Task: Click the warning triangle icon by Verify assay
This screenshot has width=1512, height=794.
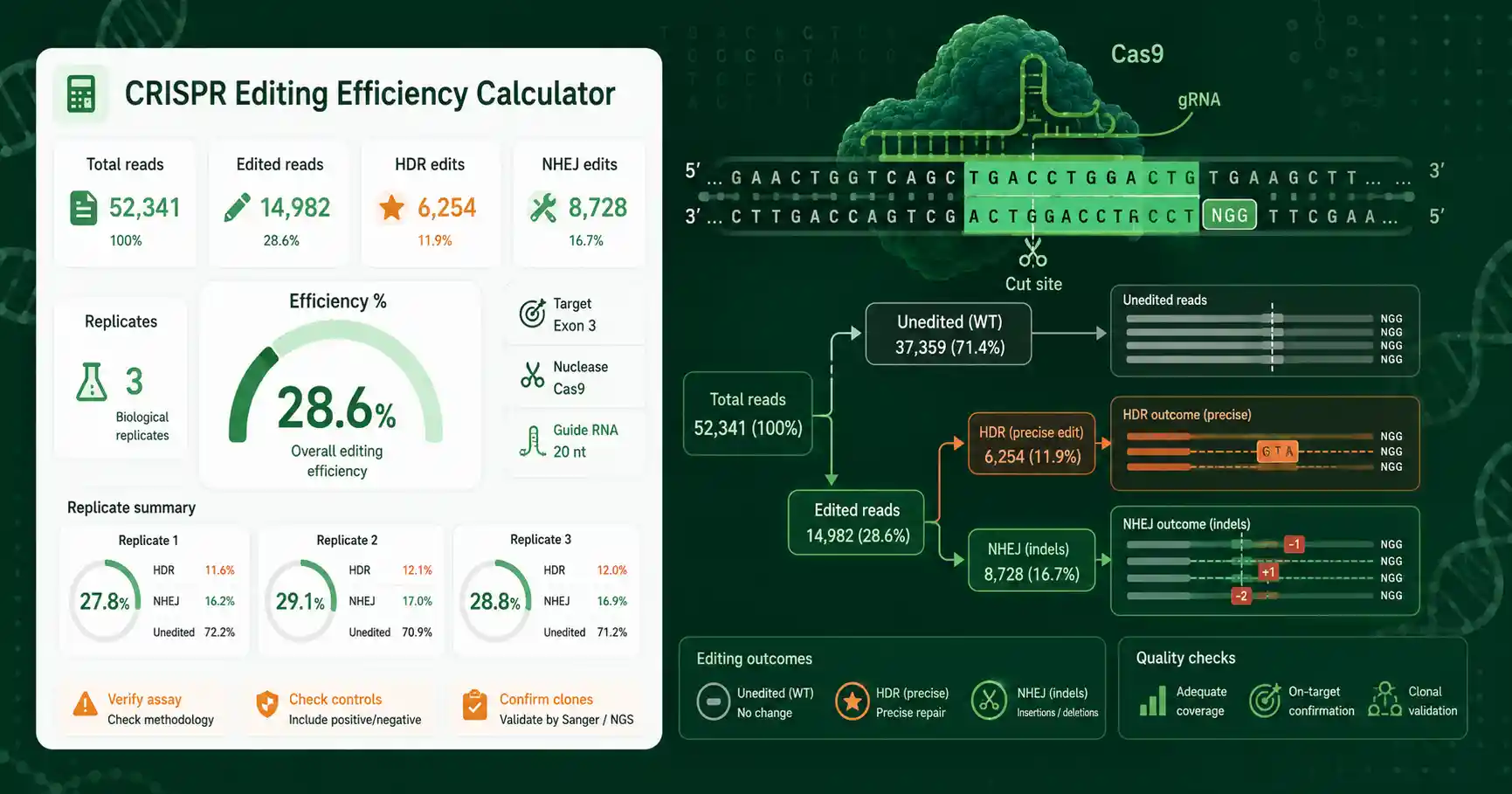Action: (85, 704)
